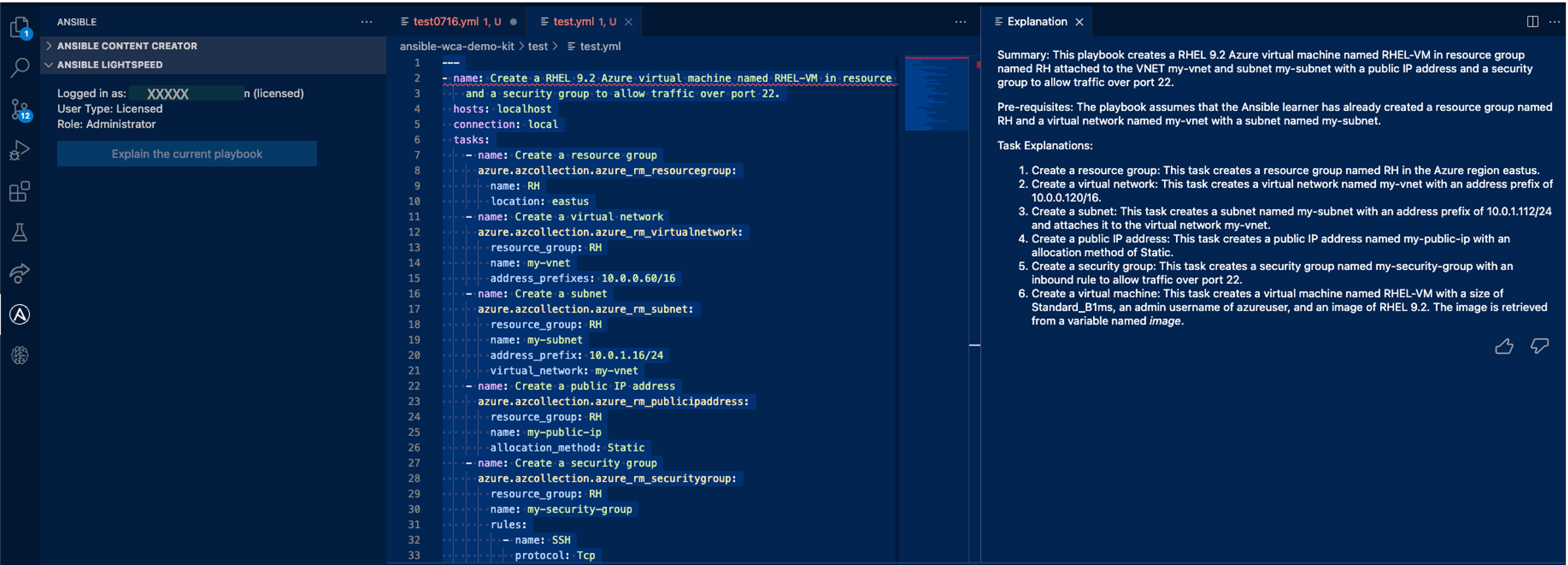Image resolution: width=1568 pixels, height=565 pixels.
Task: Close the Explanation panel tab
Action: click(1079, 22)
